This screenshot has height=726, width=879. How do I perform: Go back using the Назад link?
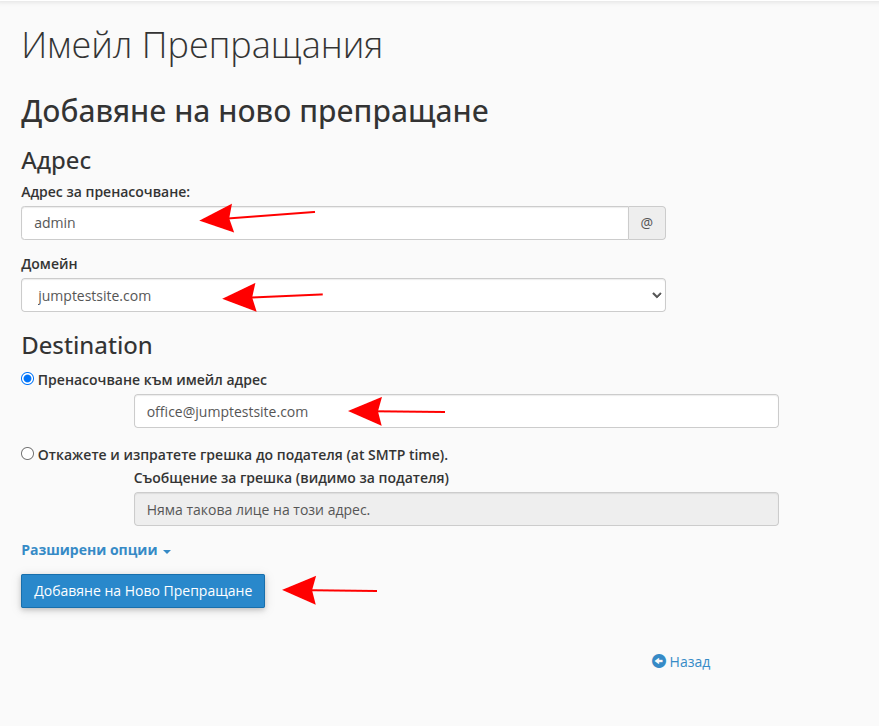click(x=690, y=662)
